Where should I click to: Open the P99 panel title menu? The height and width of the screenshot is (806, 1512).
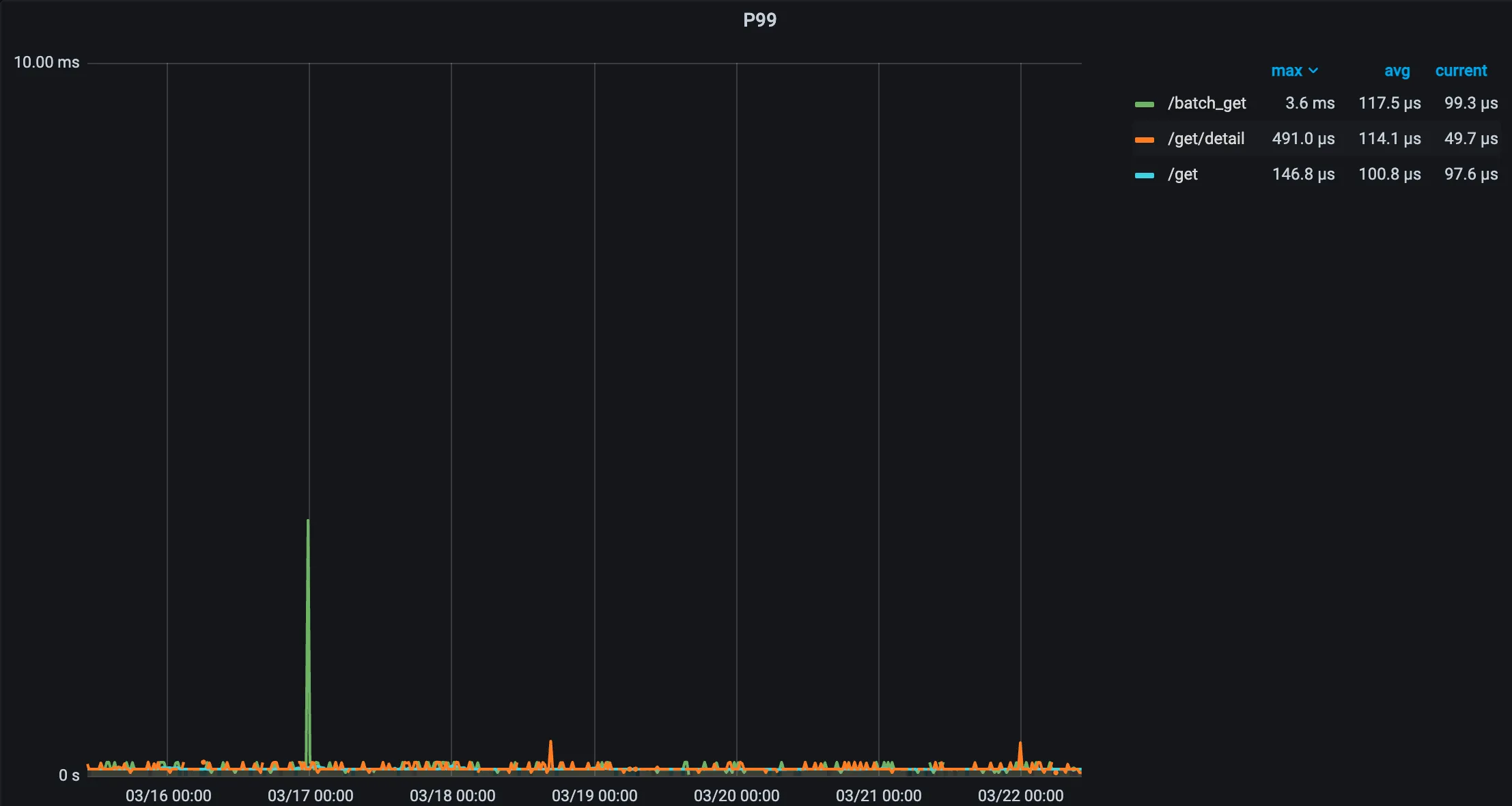coord(759,20)
